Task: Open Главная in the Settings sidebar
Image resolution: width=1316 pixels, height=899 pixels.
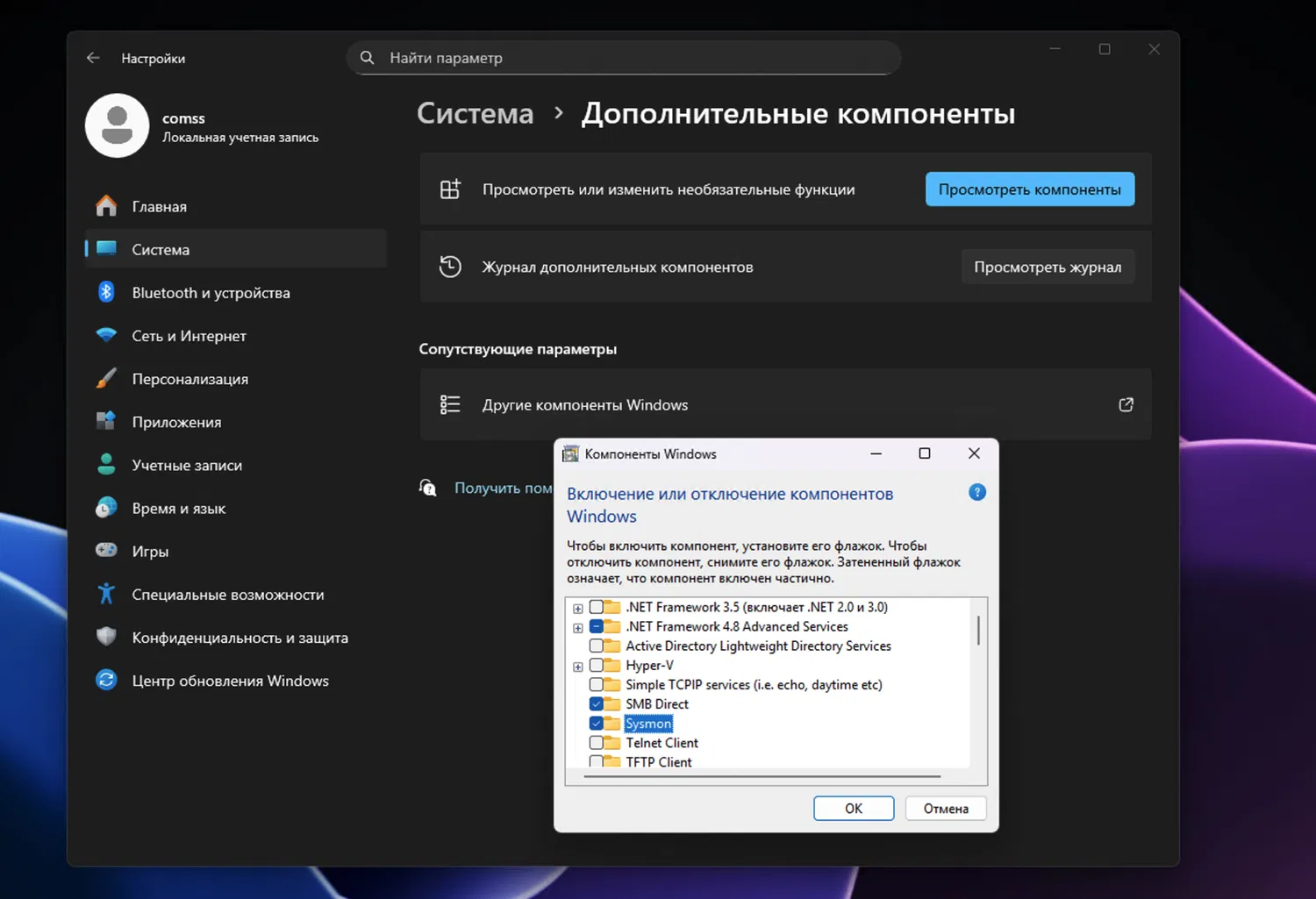Action: (x=235, y=206)
